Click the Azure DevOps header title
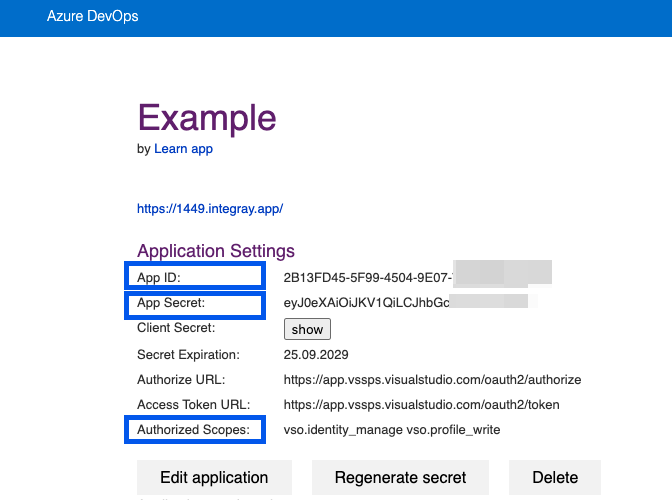This screenshot has height=500, width=672. (92, 17)
